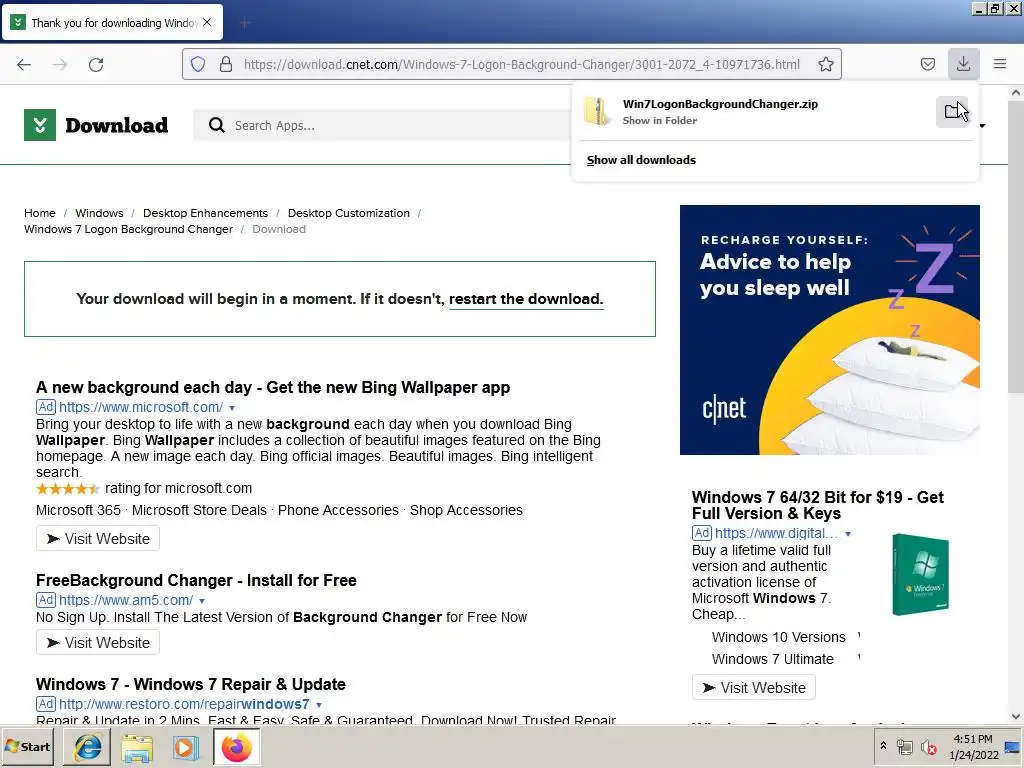Viewport: 1024px width, 768px height.
Task: Click the CNET Download logo
Action: pyautogui.click(x=96, y=125)
